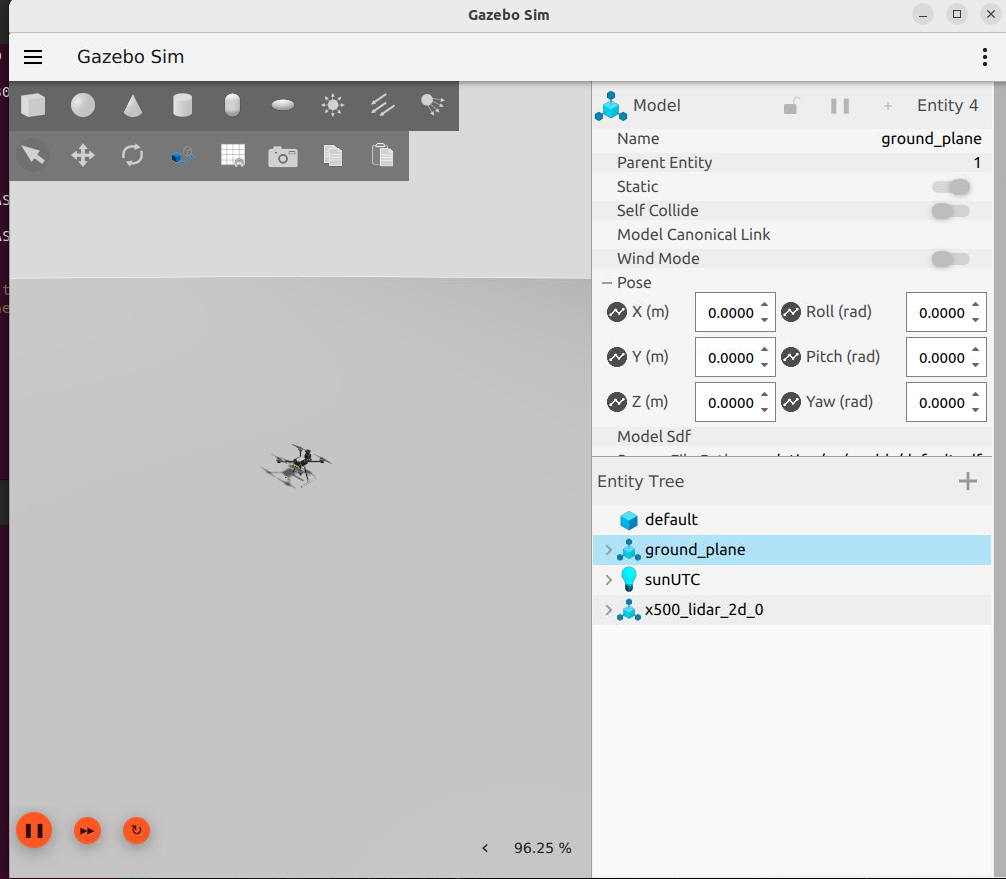Take a screenshot with camera icon
Screen dimensions: 1006x879
283,156
